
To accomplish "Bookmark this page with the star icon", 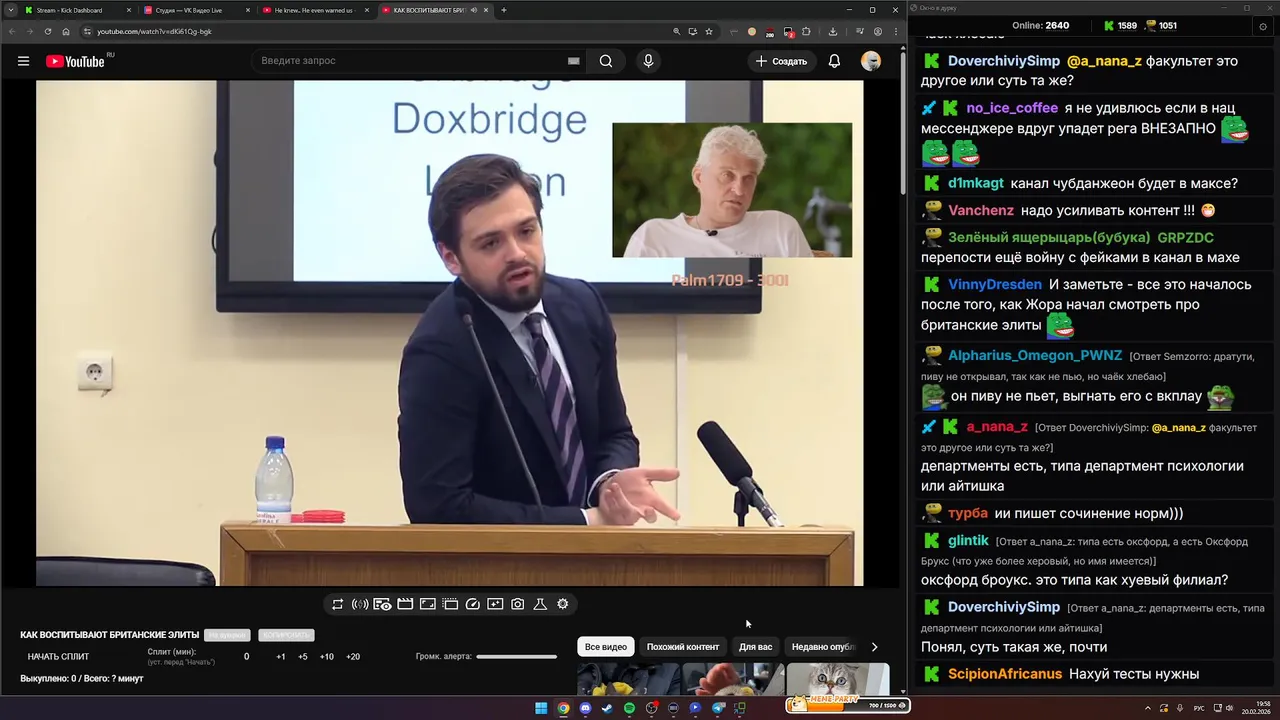I will [709, 31].
